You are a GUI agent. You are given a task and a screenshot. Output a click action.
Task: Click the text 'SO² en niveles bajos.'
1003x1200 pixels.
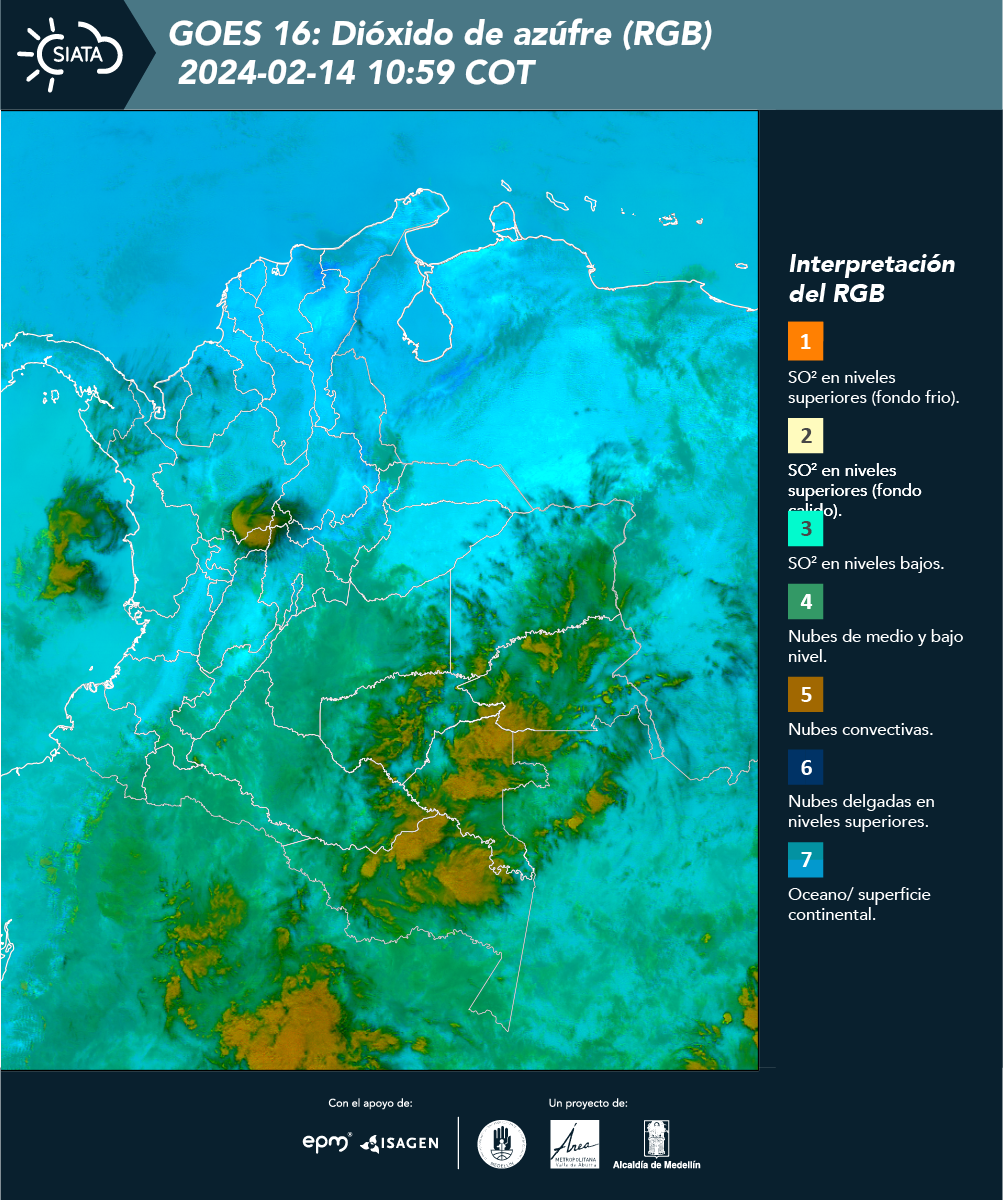[x=866, y=563]
